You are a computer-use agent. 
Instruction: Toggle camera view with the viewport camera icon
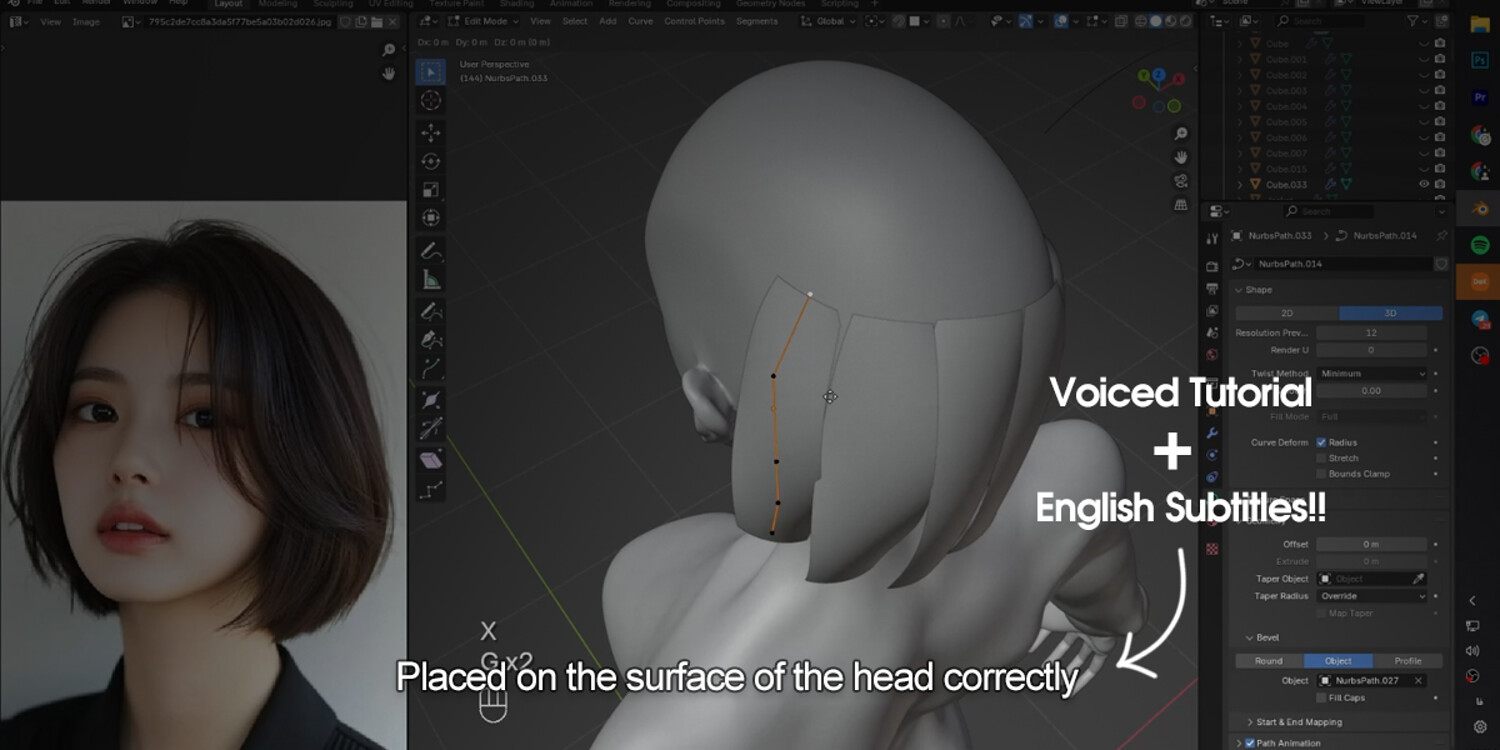1181,181
